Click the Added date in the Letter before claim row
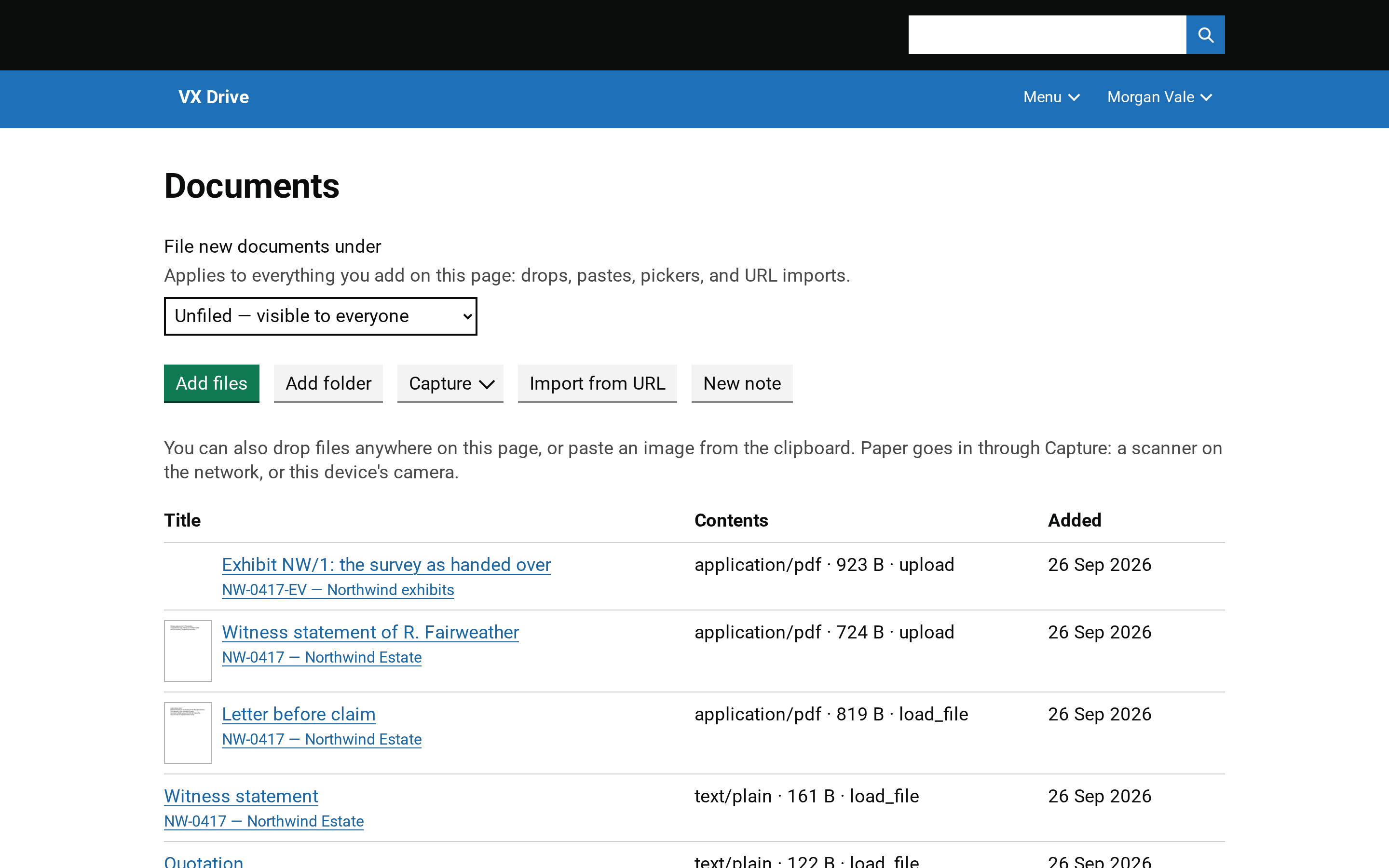The image size is (1389, 868). [1100, 714]
